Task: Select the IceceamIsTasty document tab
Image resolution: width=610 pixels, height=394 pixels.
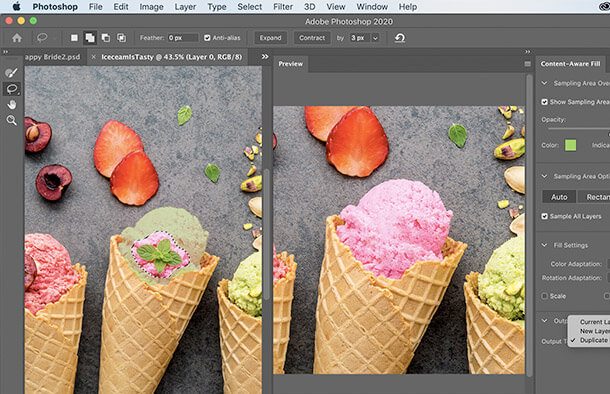Action: (x=172, y=57)
